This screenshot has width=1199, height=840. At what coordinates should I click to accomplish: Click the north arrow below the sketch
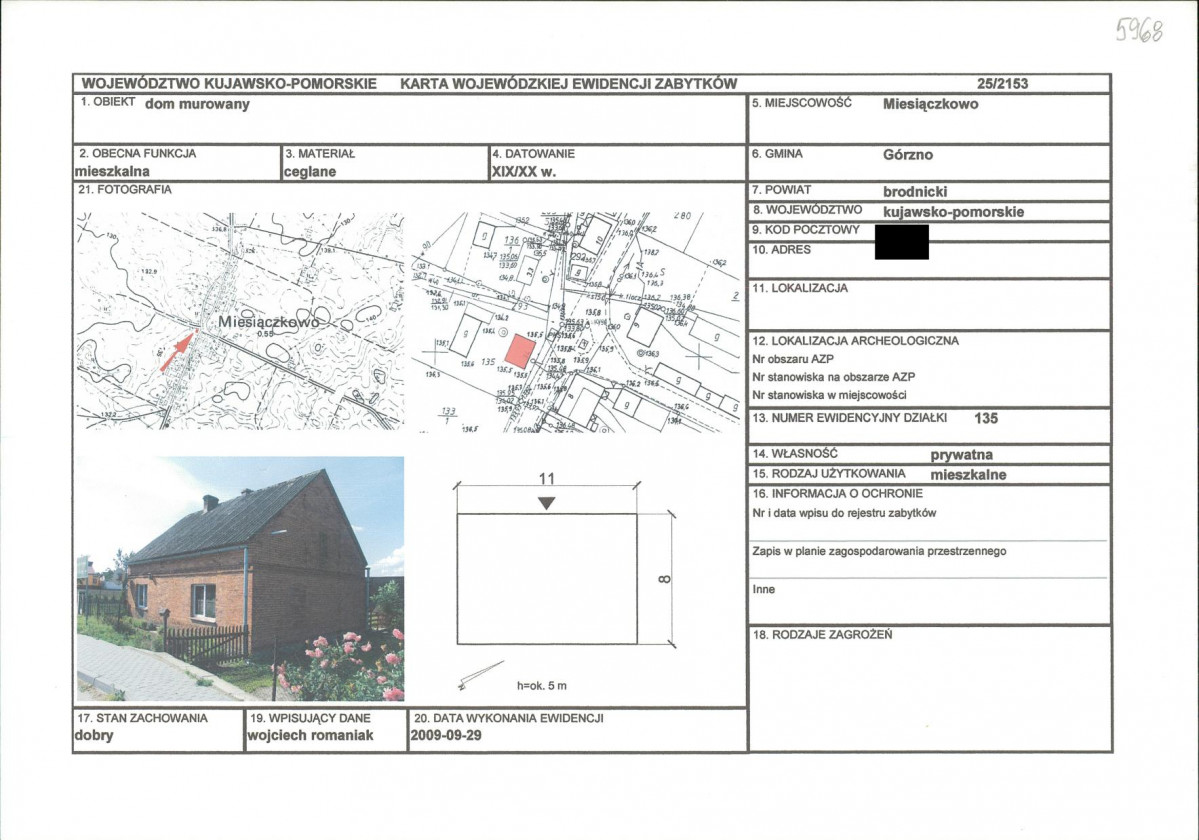tap(480, 675)
